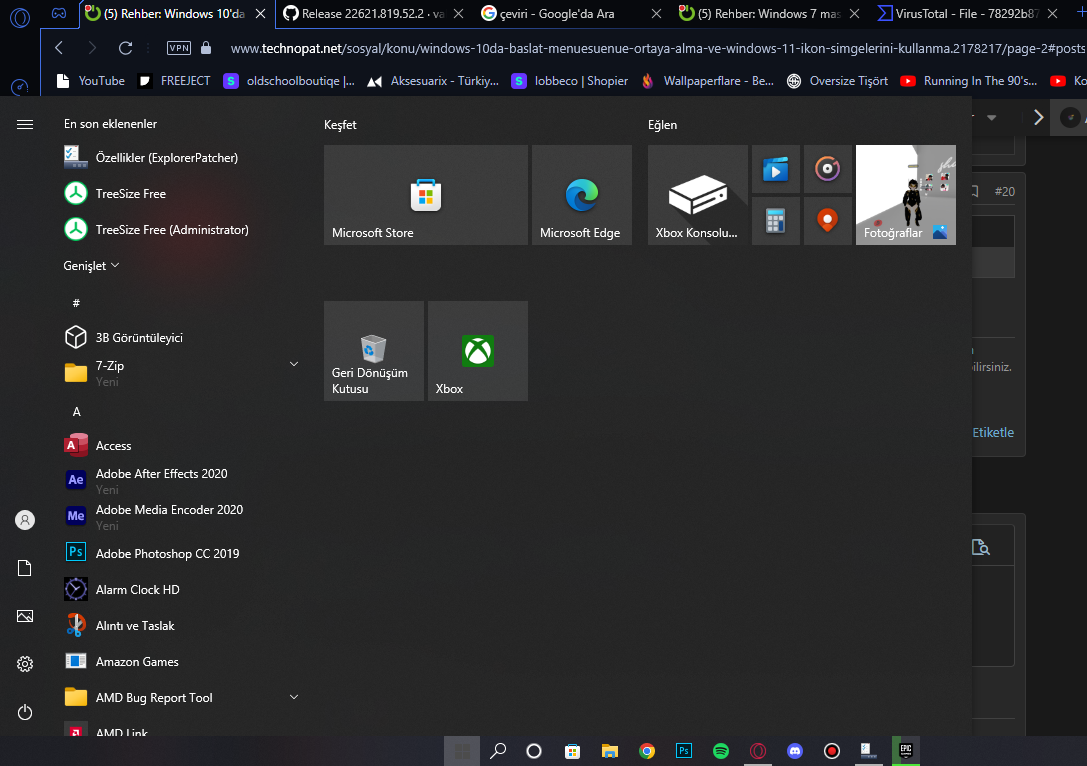Open Settings gear in Start sidebar
1087x766 pixels.
click(x=25, y=664)
